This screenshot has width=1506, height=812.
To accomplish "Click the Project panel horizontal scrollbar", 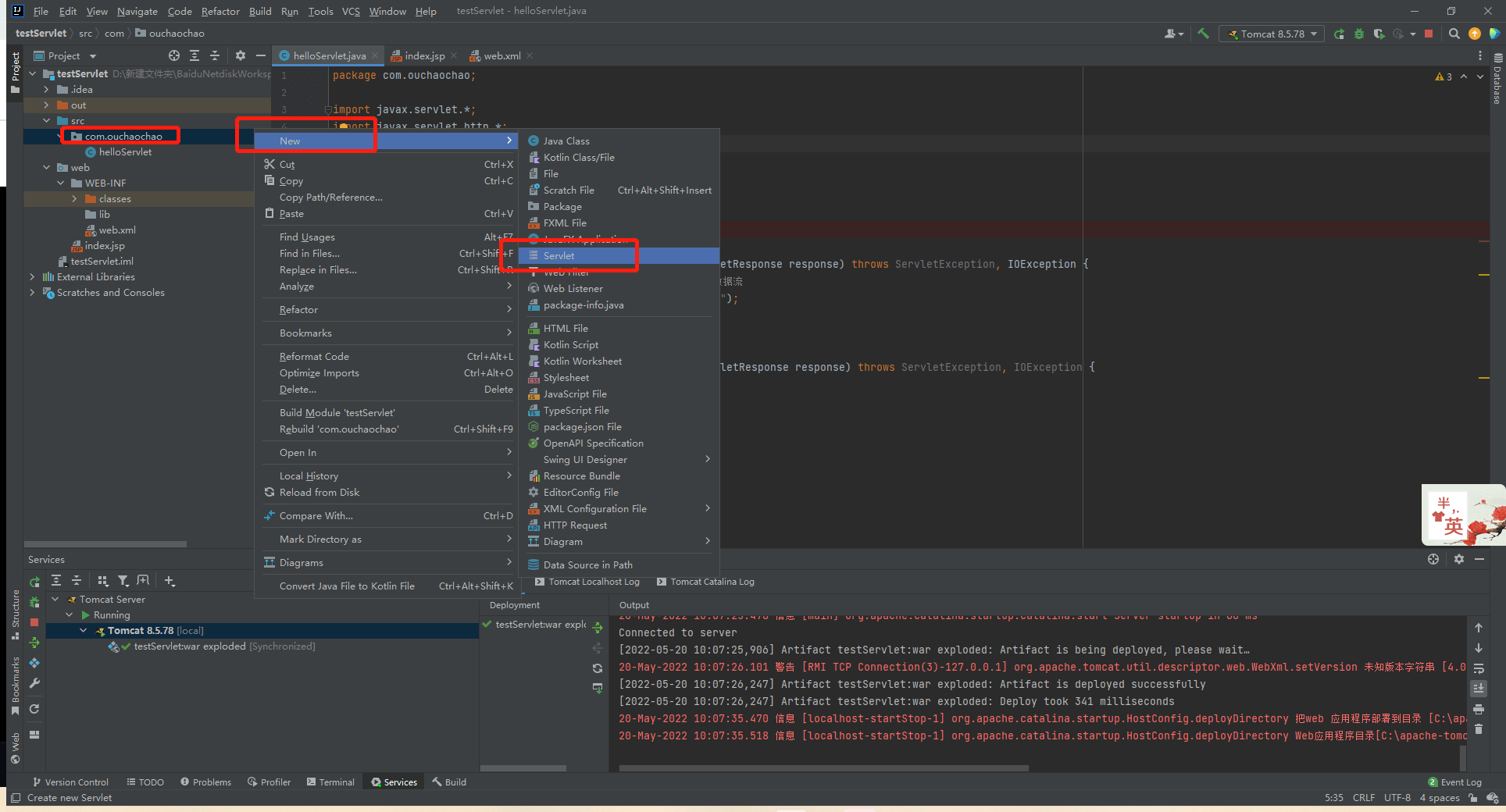I will [105, 544].
